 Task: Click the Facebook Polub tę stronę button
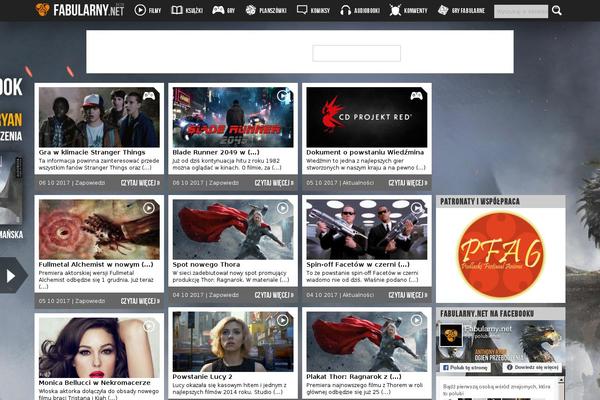(x=465, y=368)
